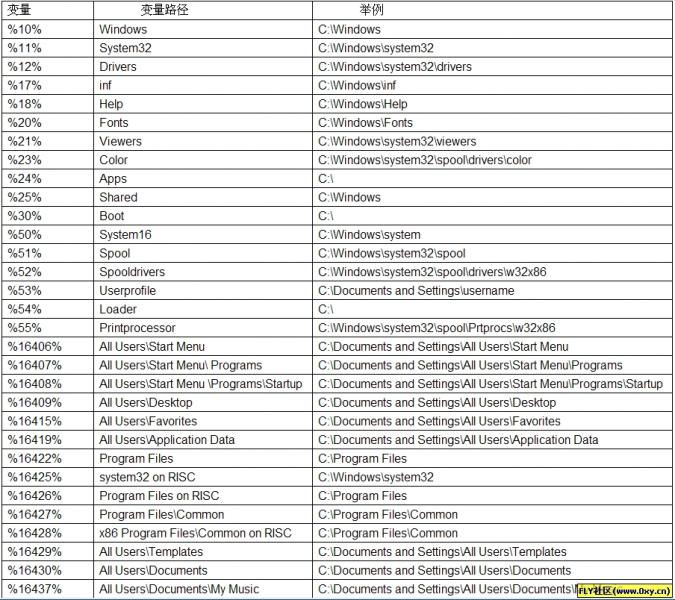Click the Shared path cell
This screenshot has width=675, height=600.
(x=203, y=197)
